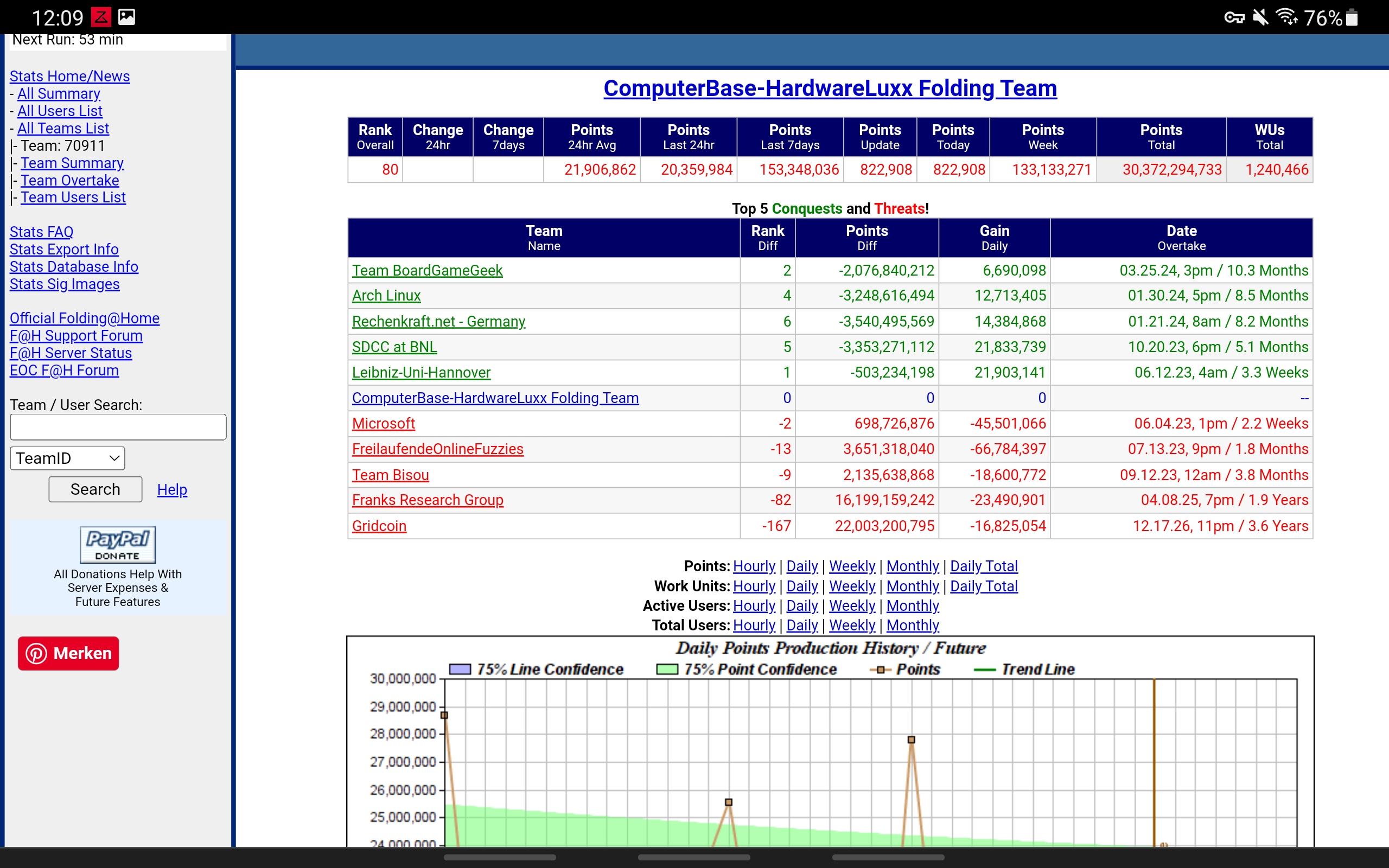
Task: Show Active Users Weekly graph
Action: [x=852, y=605]
